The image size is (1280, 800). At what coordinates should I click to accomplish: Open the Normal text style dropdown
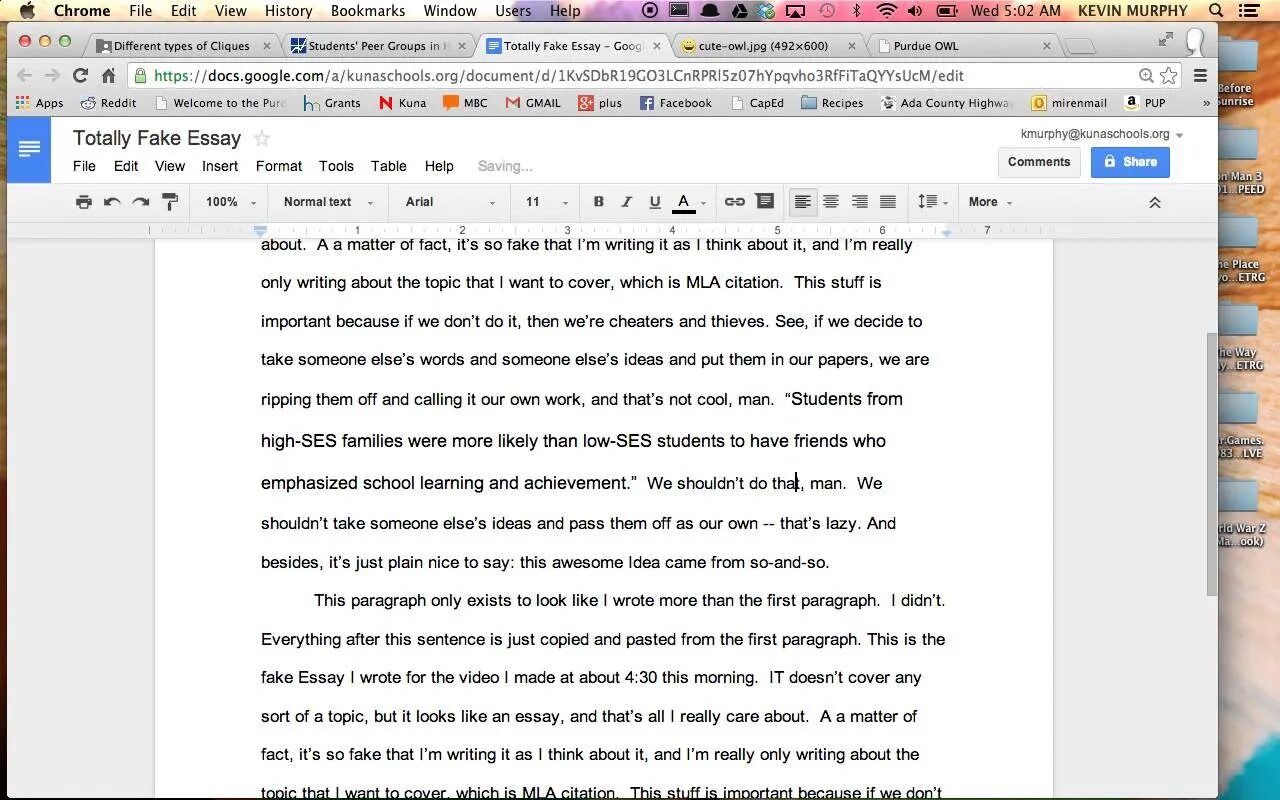tap(328, 202)
